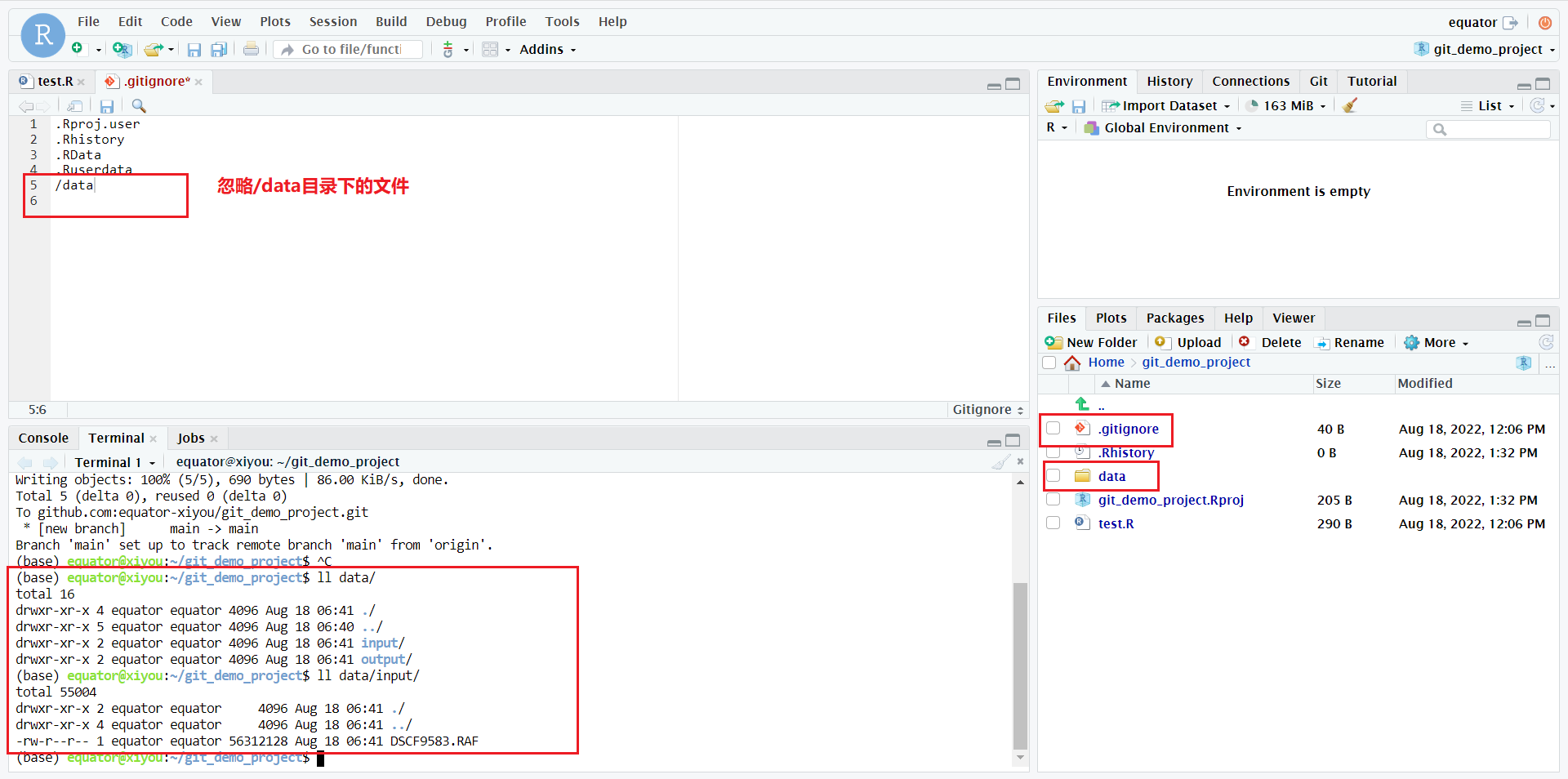Open the .gitignore file link

pyautogui.click(x=1128, y=429)
